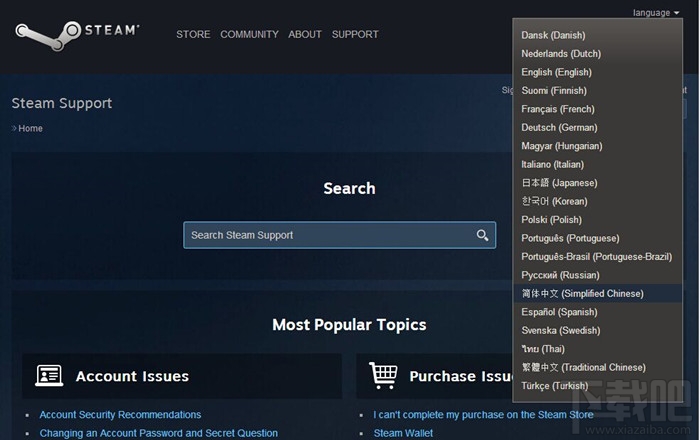
Task: Click the Account Issues card icon
Action: pyautogui.click(x=49, y=376)
